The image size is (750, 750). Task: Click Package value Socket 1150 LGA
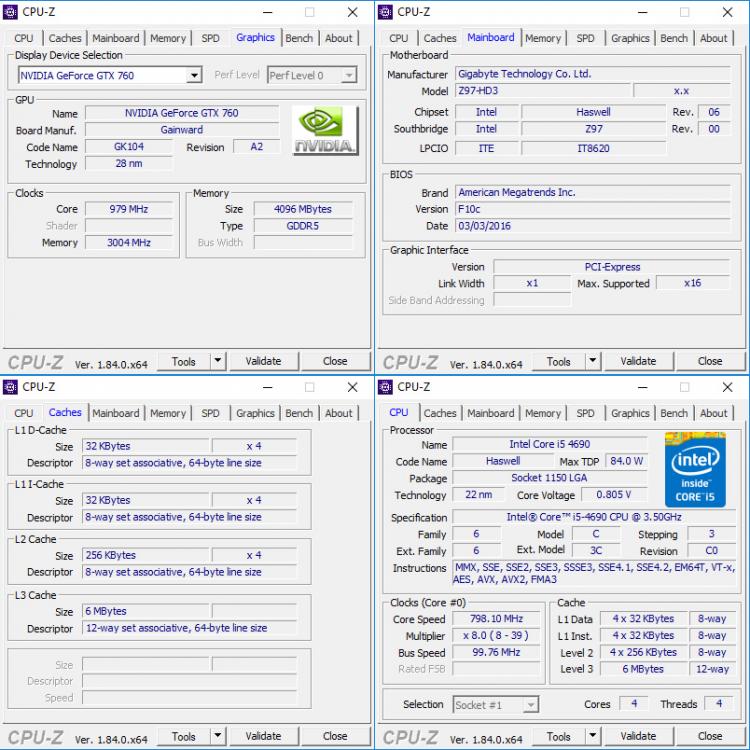click(550, 477)
